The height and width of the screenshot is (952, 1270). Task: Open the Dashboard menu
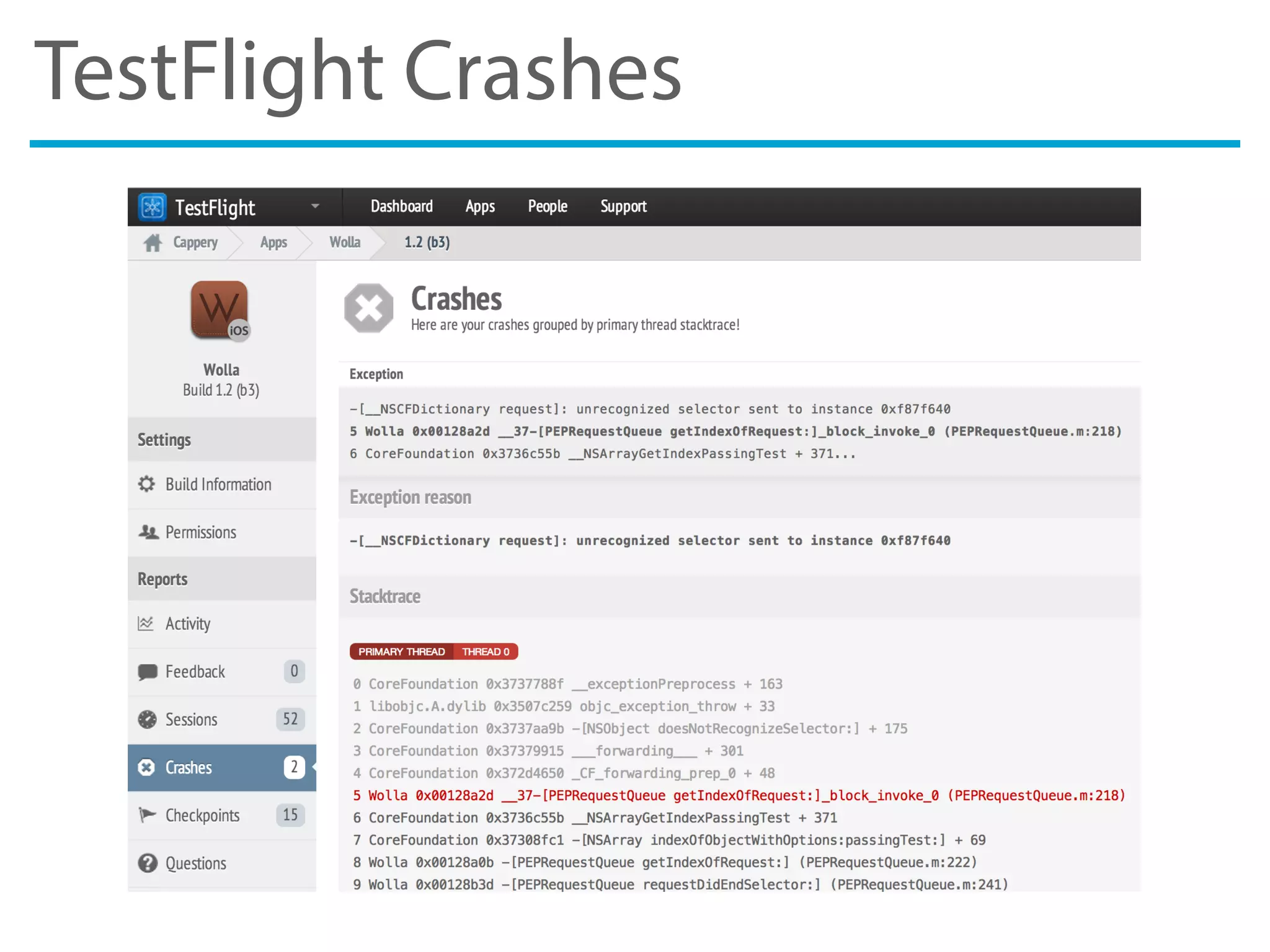[402, 206]
